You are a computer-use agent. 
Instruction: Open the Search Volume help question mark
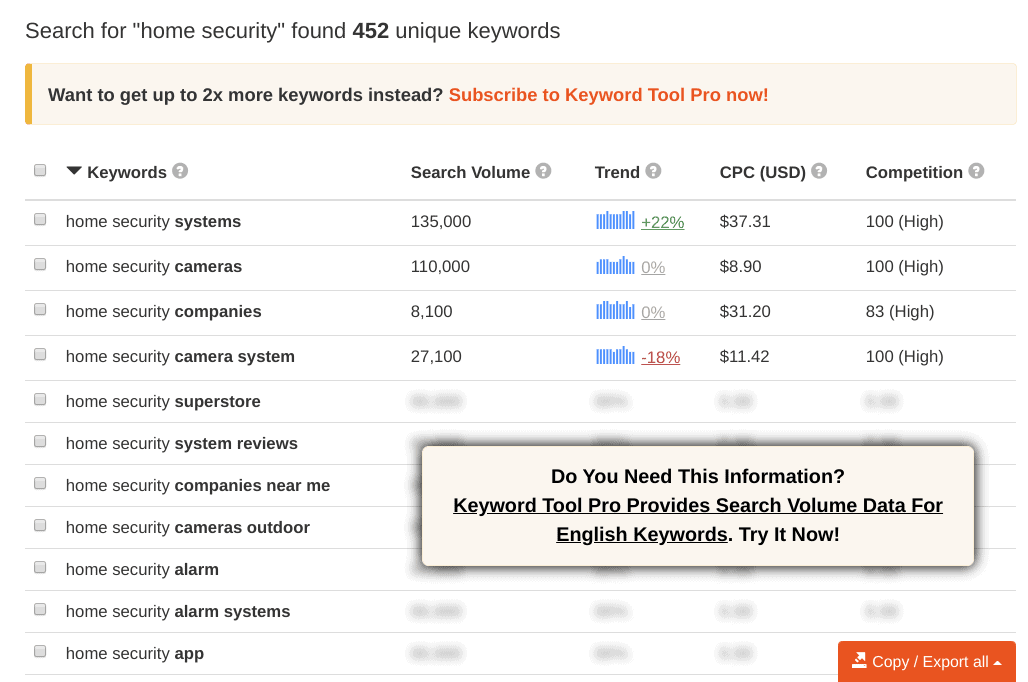[x=544, y=171]
